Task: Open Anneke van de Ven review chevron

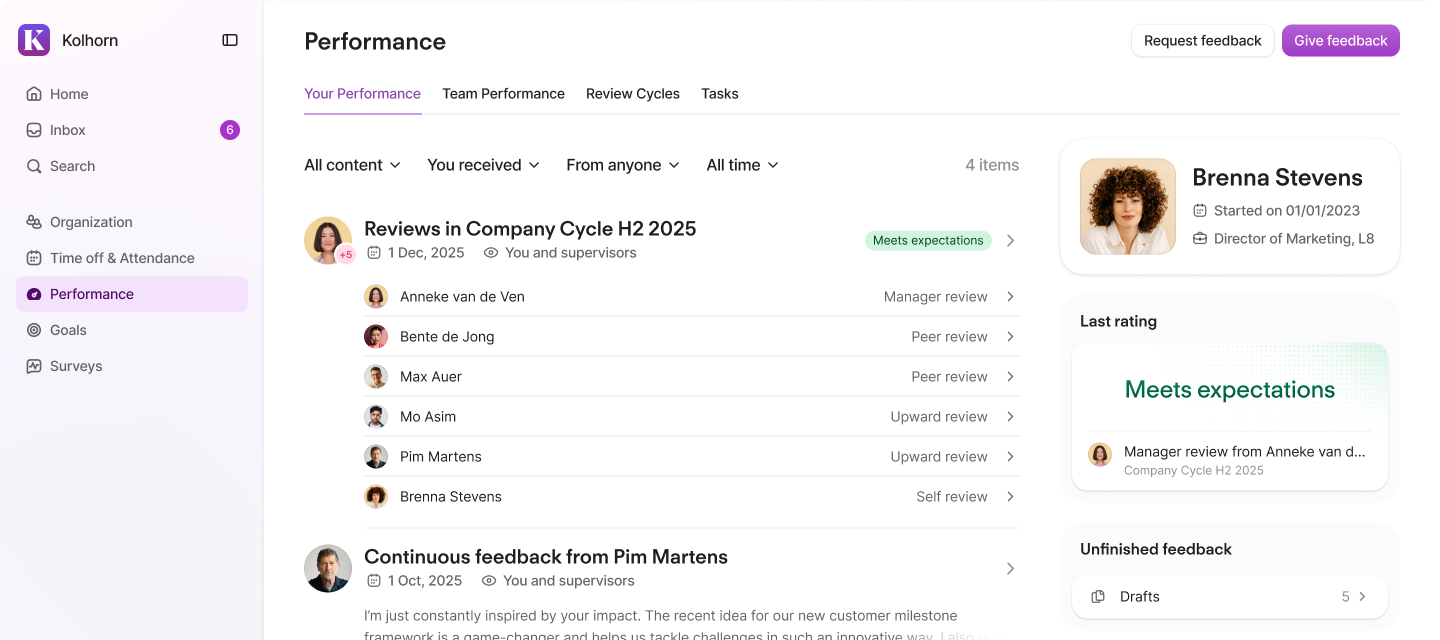Action: click(1011, 297)
